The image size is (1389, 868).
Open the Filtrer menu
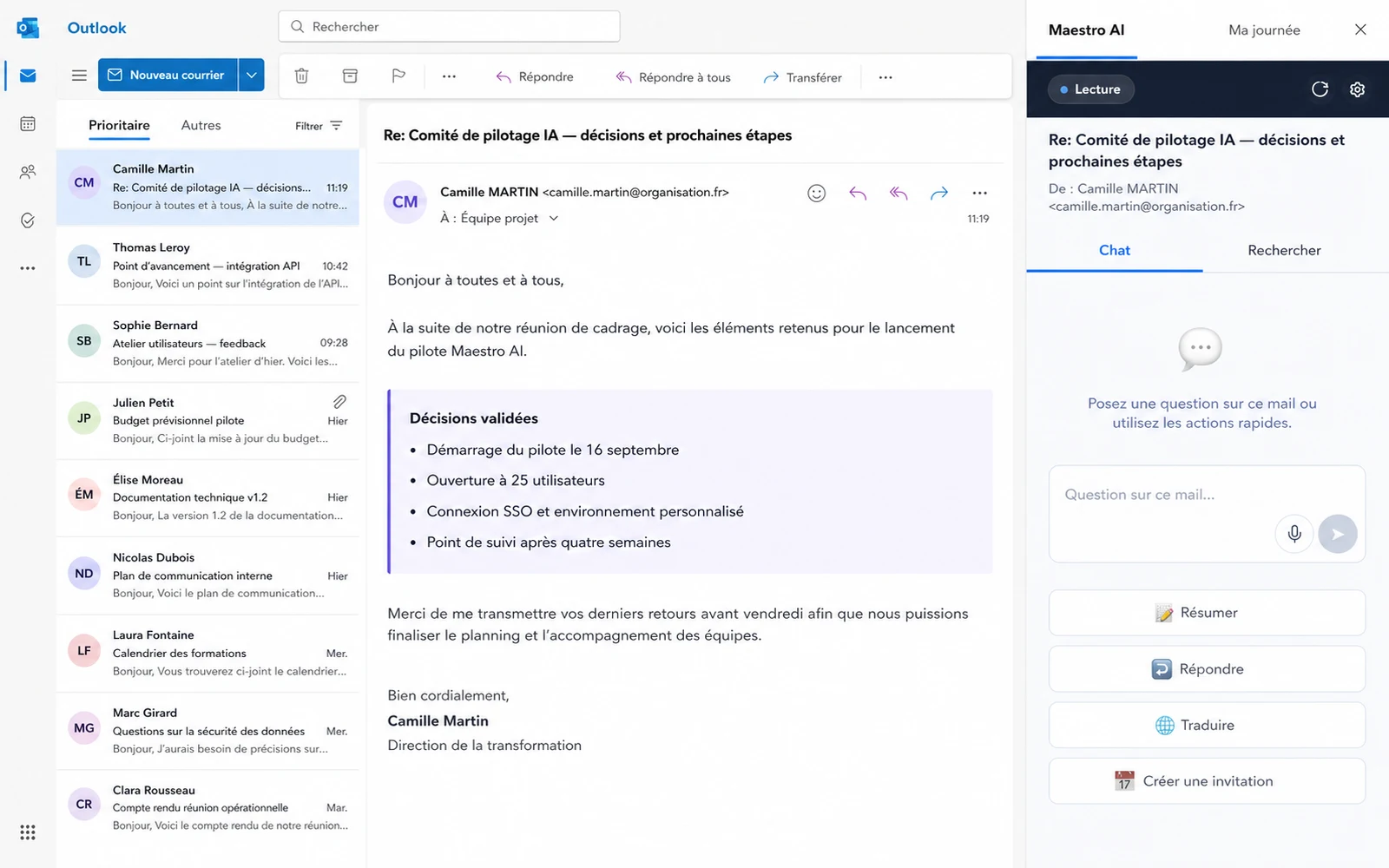pyautogui.click(x=319, y=126)
